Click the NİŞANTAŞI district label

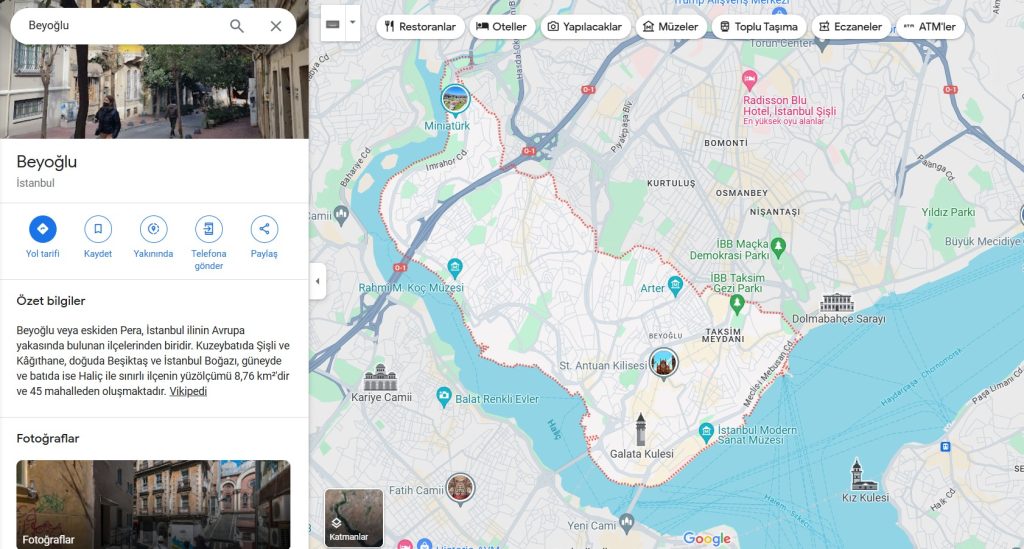(775, 212)
